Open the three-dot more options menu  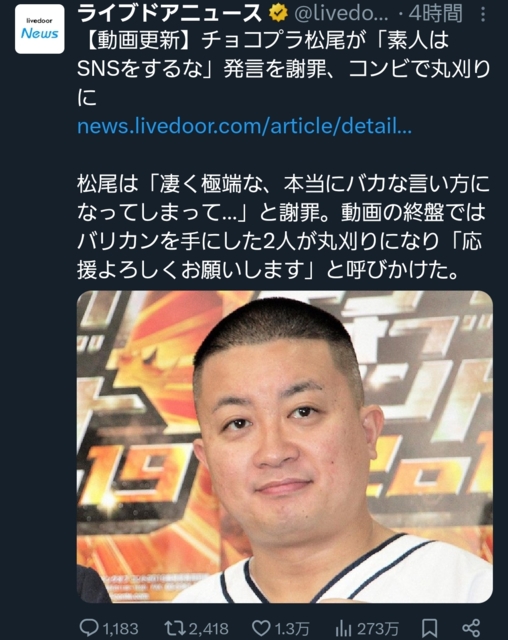[x=483, y=14]
